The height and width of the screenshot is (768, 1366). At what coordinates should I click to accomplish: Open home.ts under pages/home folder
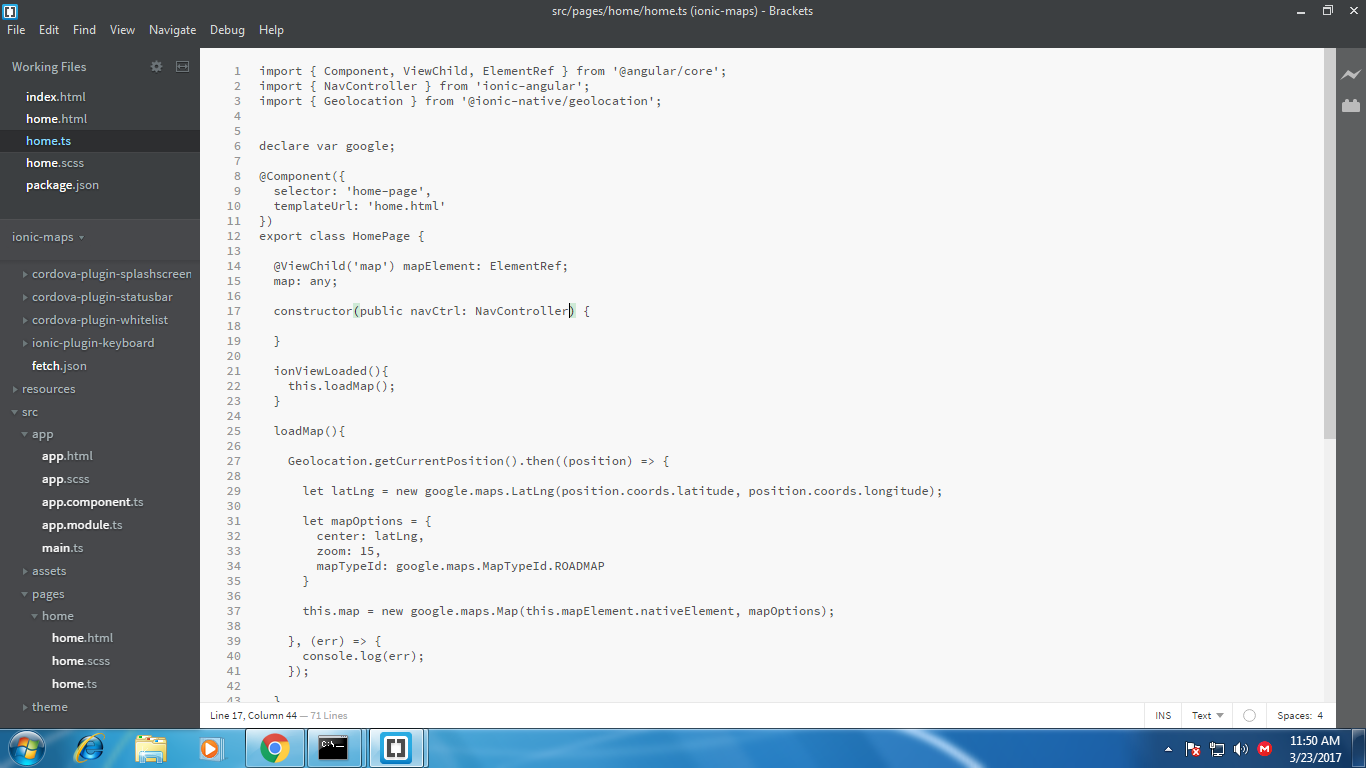pos(74,684)
